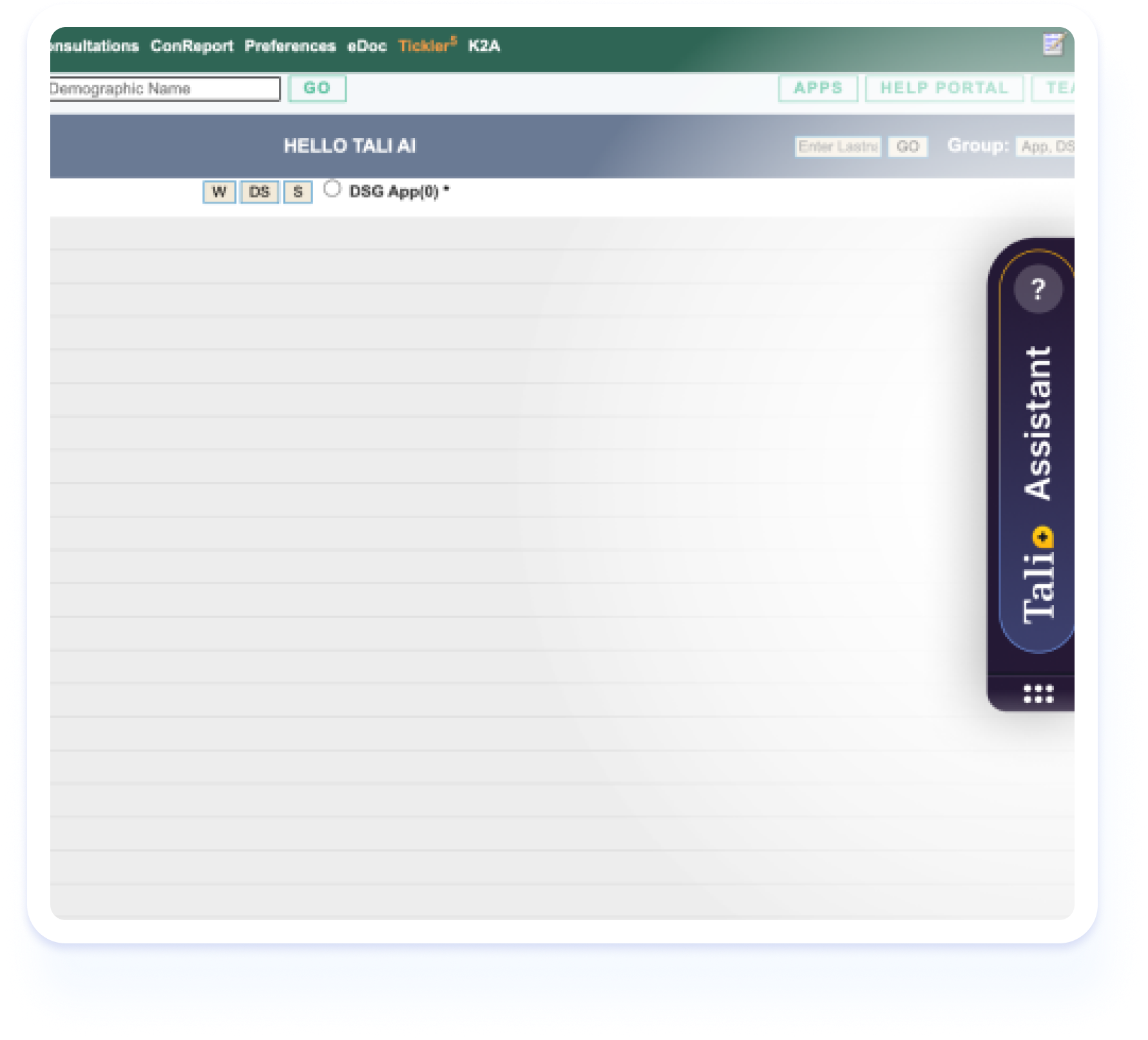
Task: Click the Tali help question mark icon
Action: pos(1038,289)
